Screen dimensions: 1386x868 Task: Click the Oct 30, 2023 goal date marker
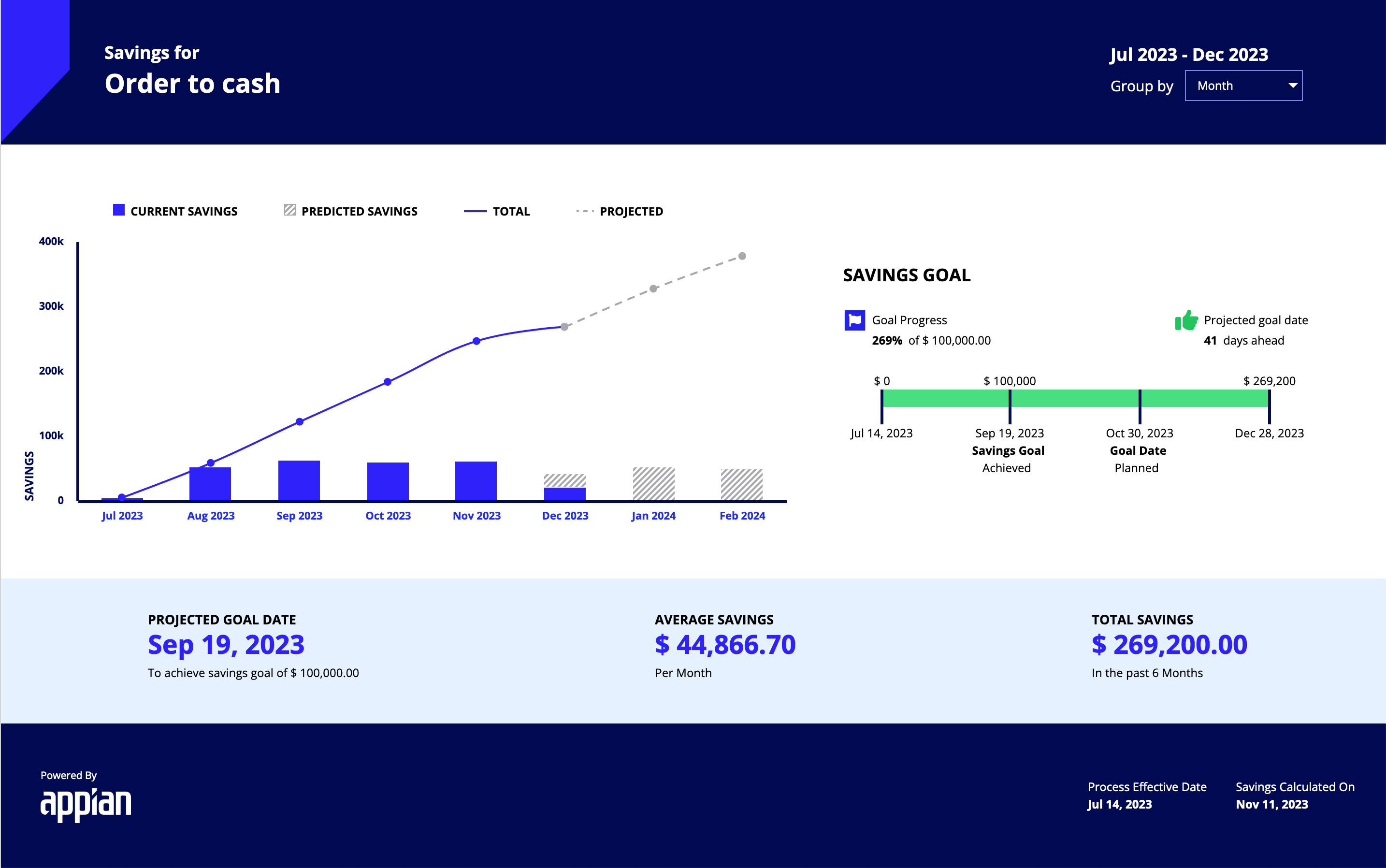coord(1140,406)
